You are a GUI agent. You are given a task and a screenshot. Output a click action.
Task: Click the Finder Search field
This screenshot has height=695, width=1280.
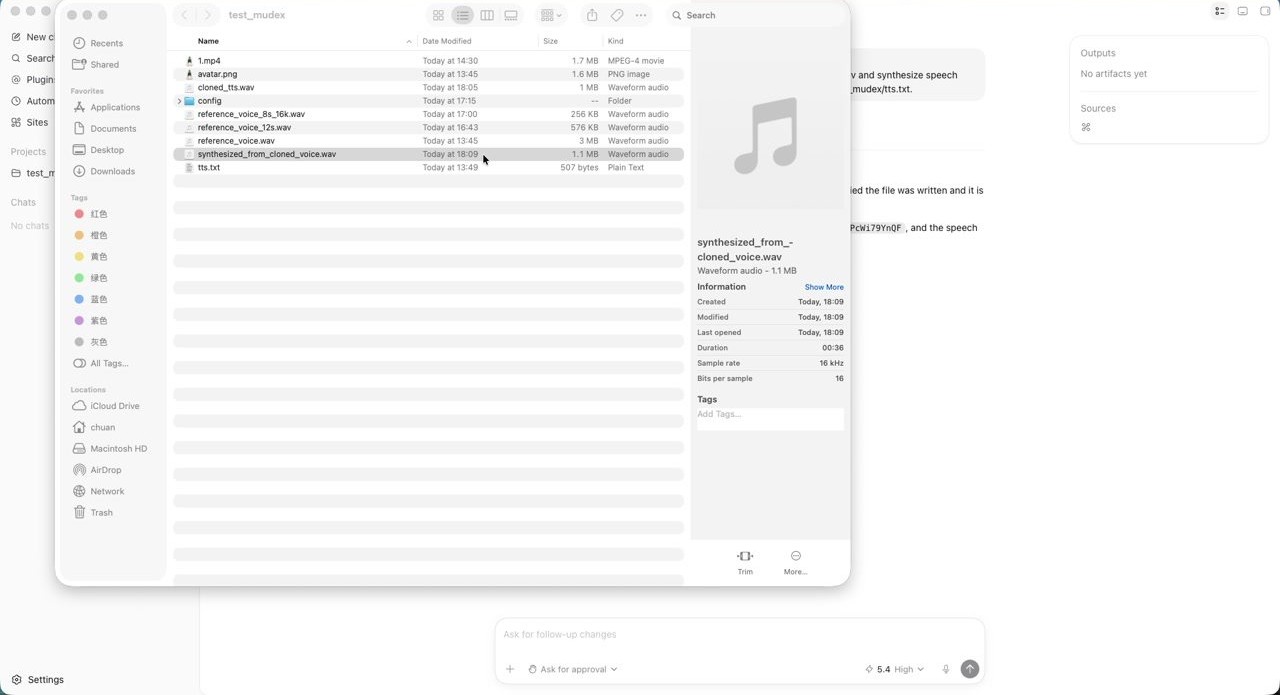pyautogui.click(x=755, y=15)
